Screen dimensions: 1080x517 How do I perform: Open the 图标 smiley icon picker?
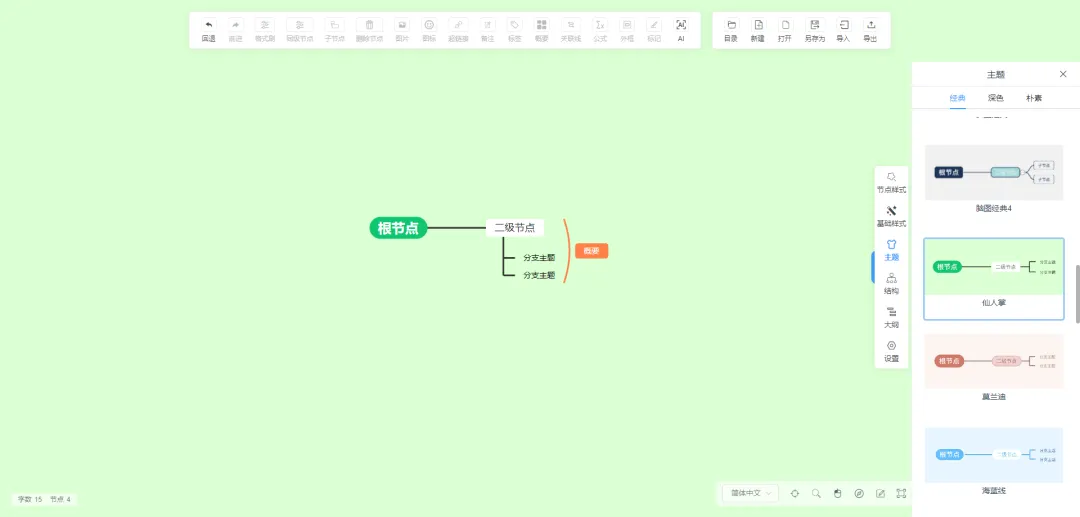tap(429, 25)
